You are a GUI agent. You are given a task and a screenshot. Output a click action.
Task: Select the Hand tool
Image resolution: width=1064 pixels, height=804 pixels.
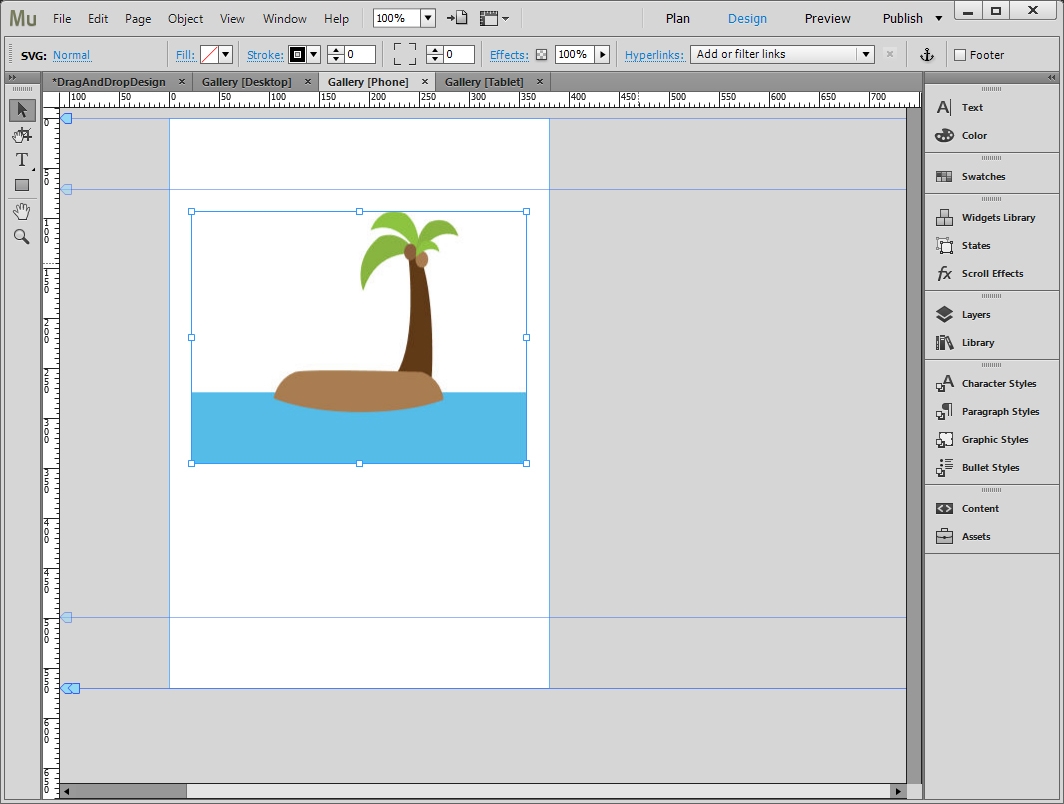coord(22,211)
